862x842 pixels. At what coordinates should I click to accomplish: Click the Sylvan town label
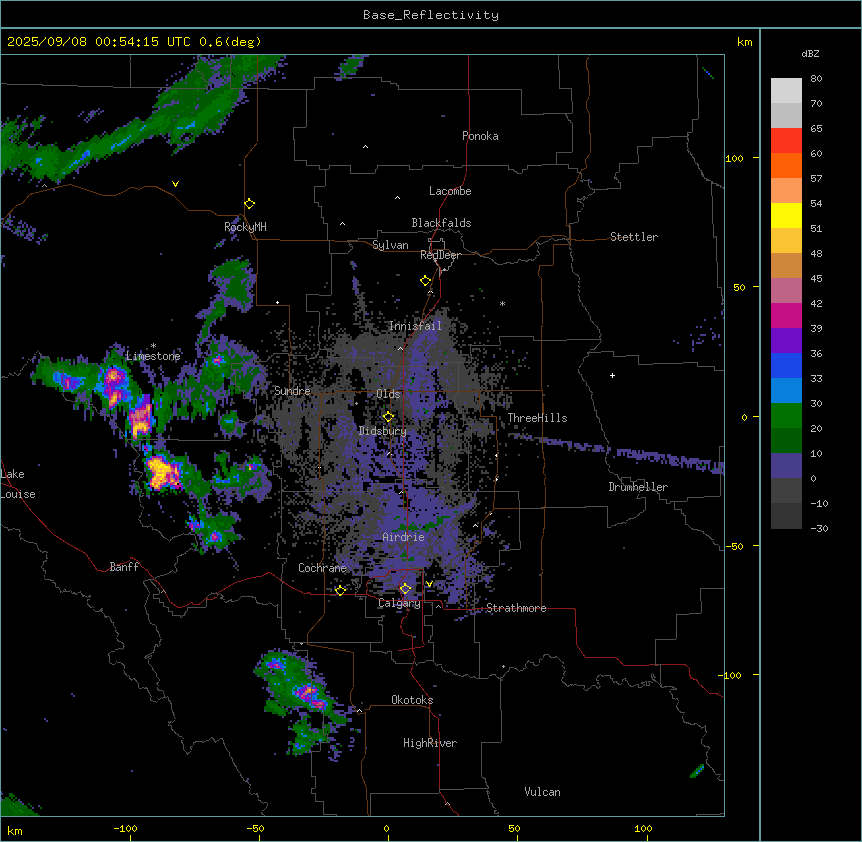pos(390,245)
